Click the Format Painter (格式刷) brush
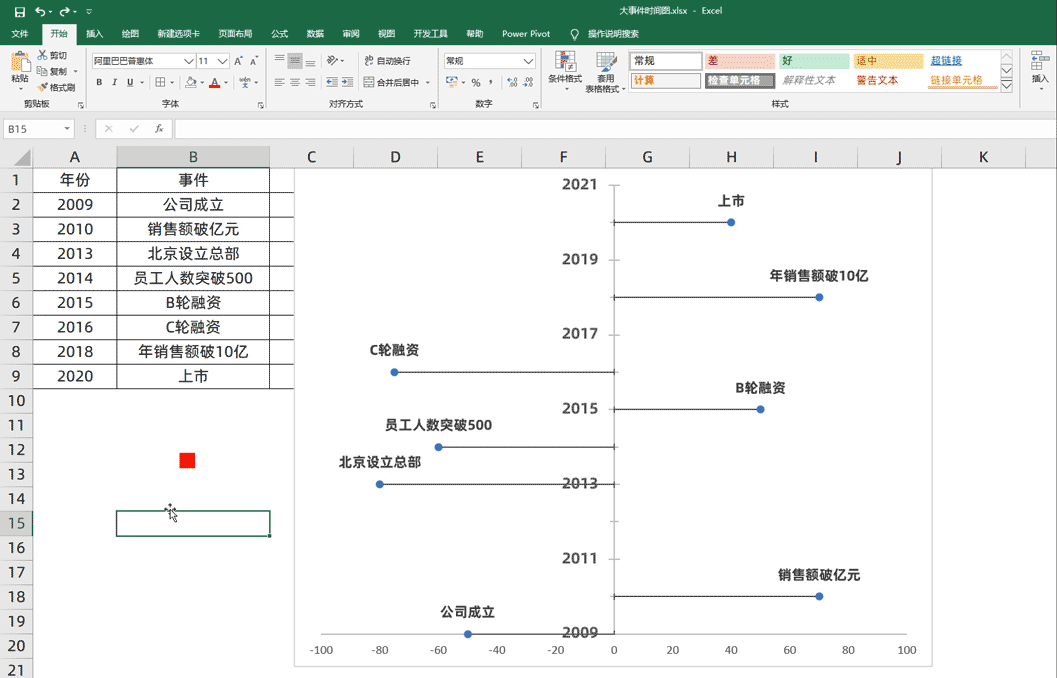This screenshot has width=1057, height=678. 42,87
